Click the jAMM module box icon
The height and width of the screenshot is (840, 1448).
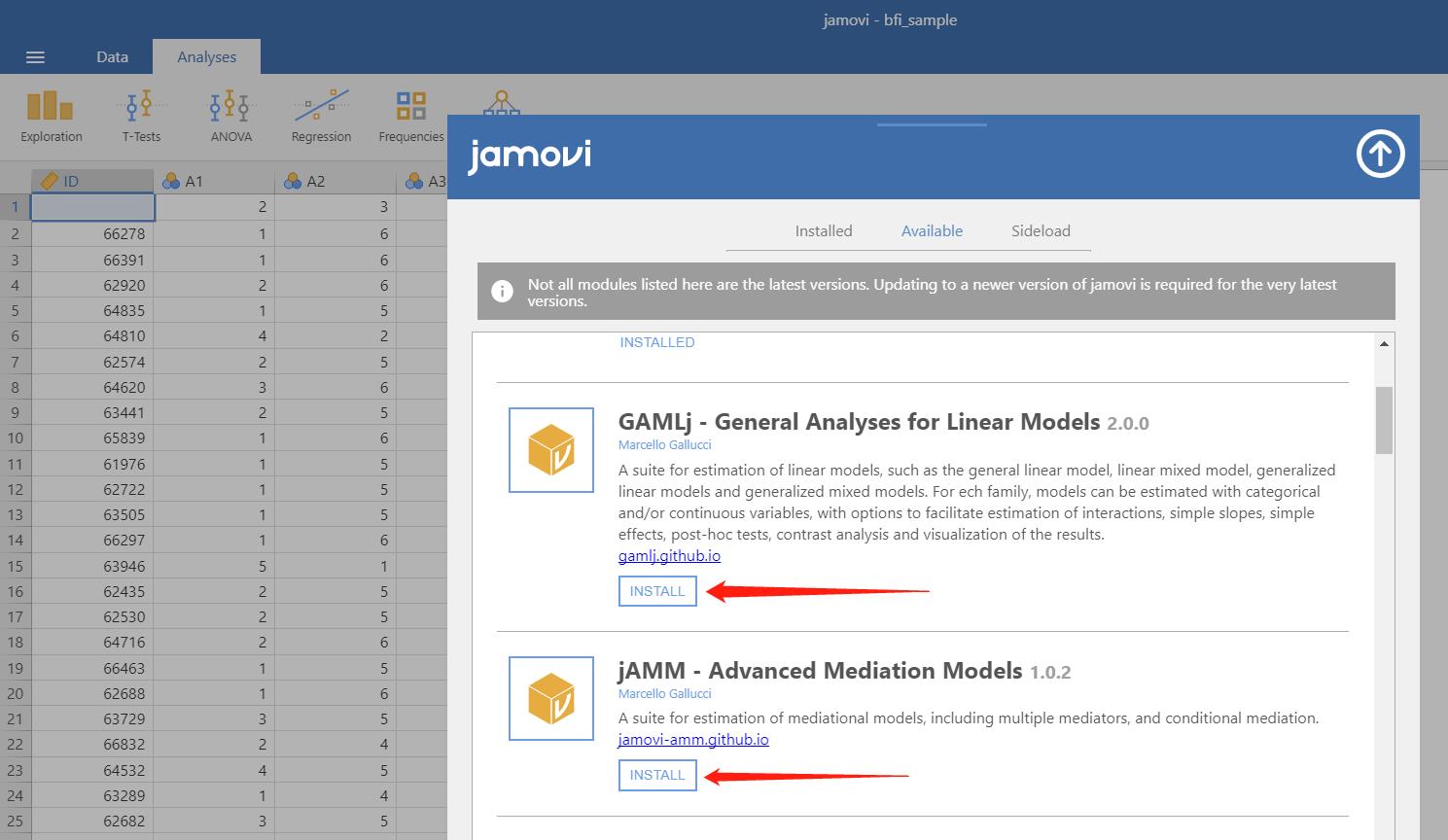pos(551,699)
